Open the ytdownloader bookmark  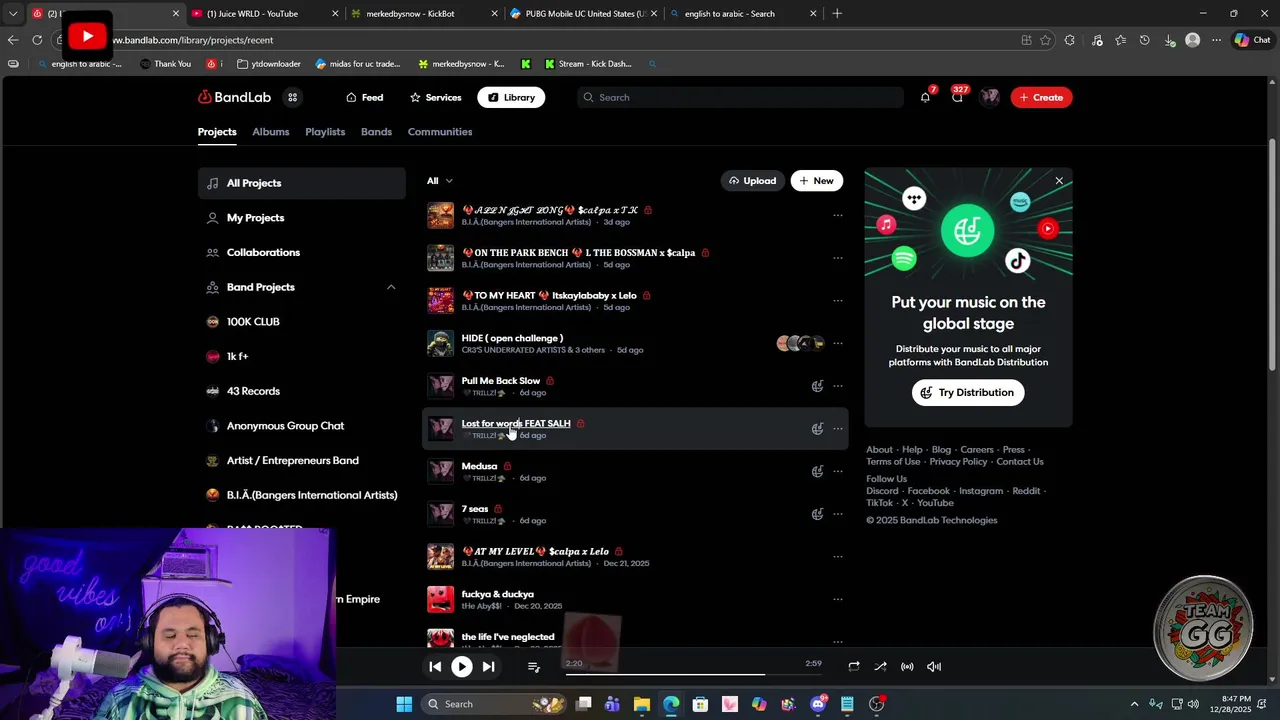click(269, 64)
